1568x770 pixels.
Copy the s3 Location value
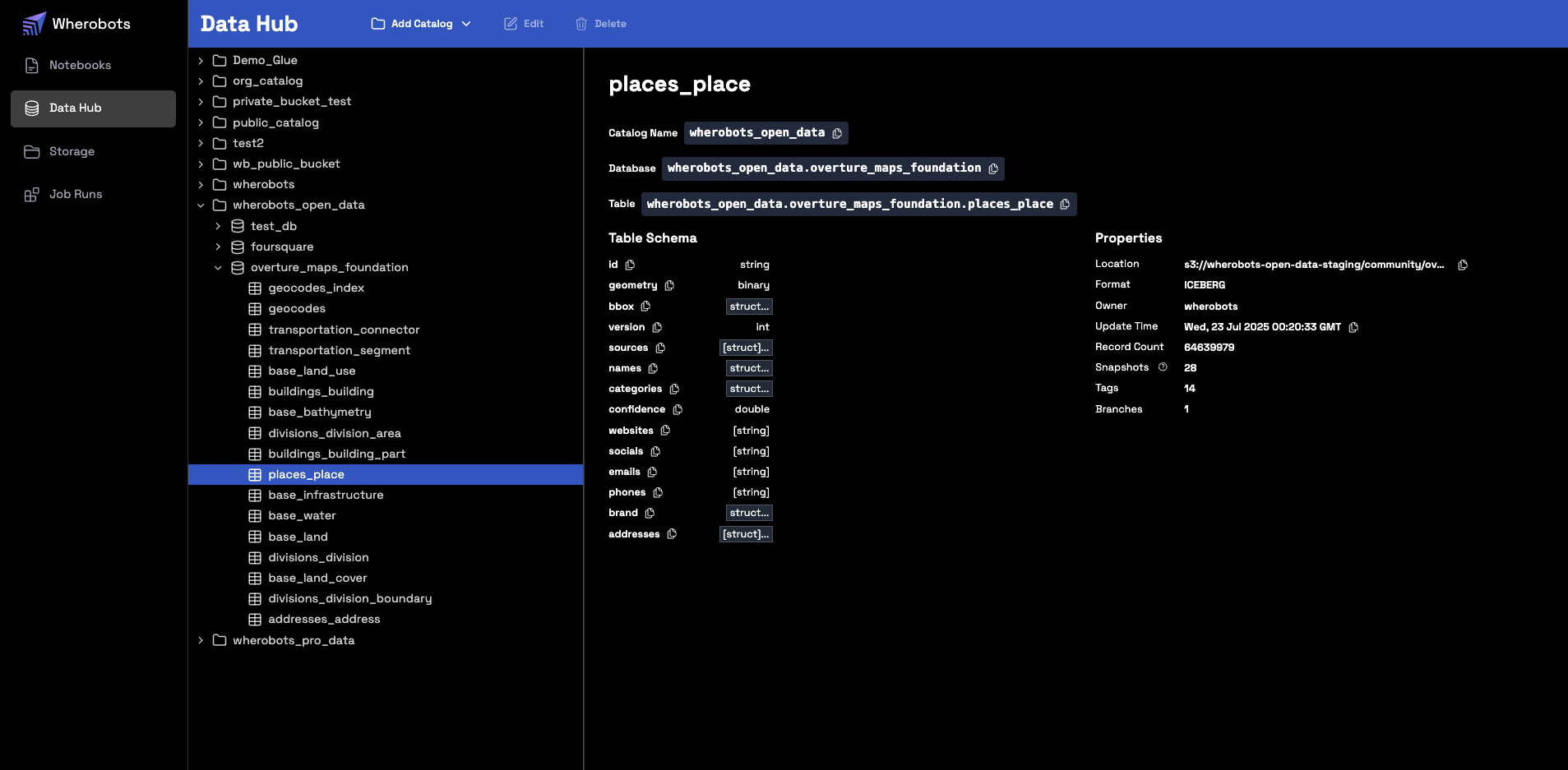(x=1463, y=265)
